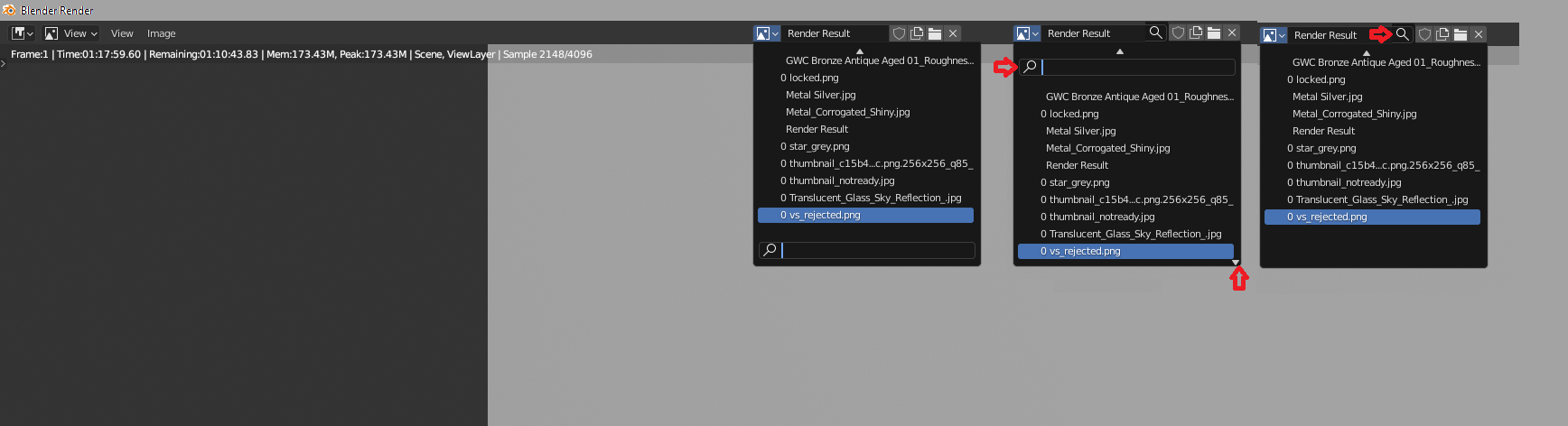
Task: Select Metal_Corrogated_Shiny.jpg in the left list
Action: tap(866, 112)
